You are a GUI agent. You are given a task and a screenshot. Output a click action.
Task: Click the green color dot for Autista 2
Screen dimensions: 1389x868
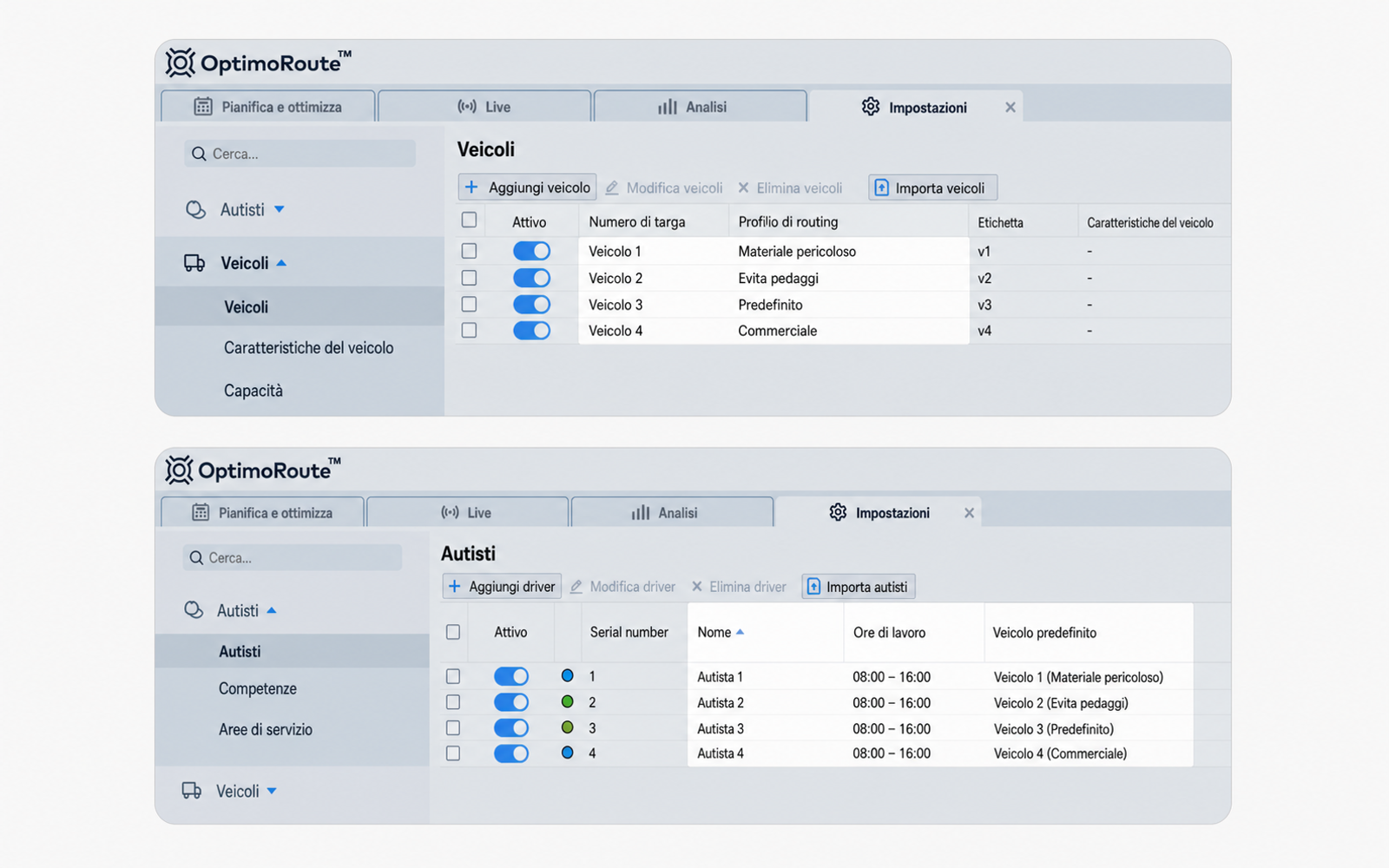click(x=568, y=701)
